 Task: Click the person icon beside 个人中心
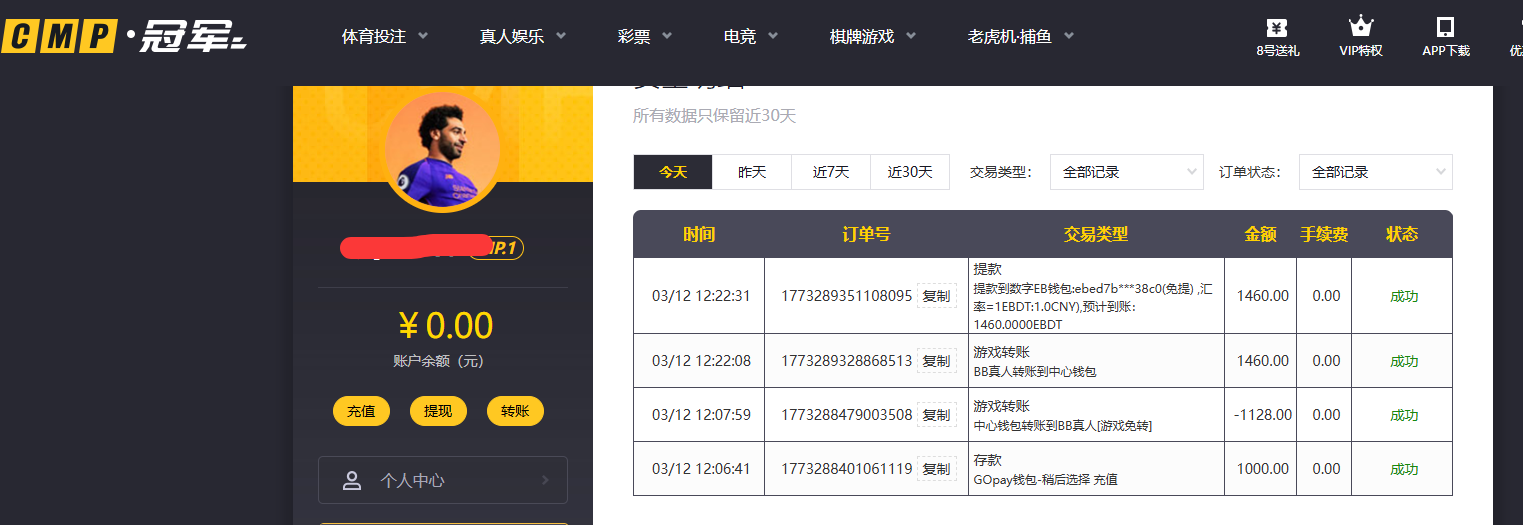(352, 481)
